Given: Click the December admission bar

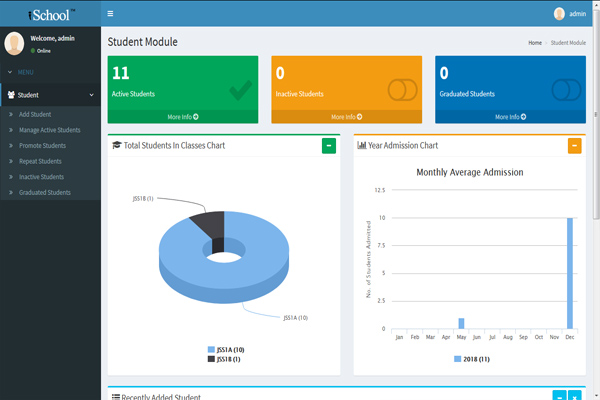Looking at the screenshot, I should (570, 272).
